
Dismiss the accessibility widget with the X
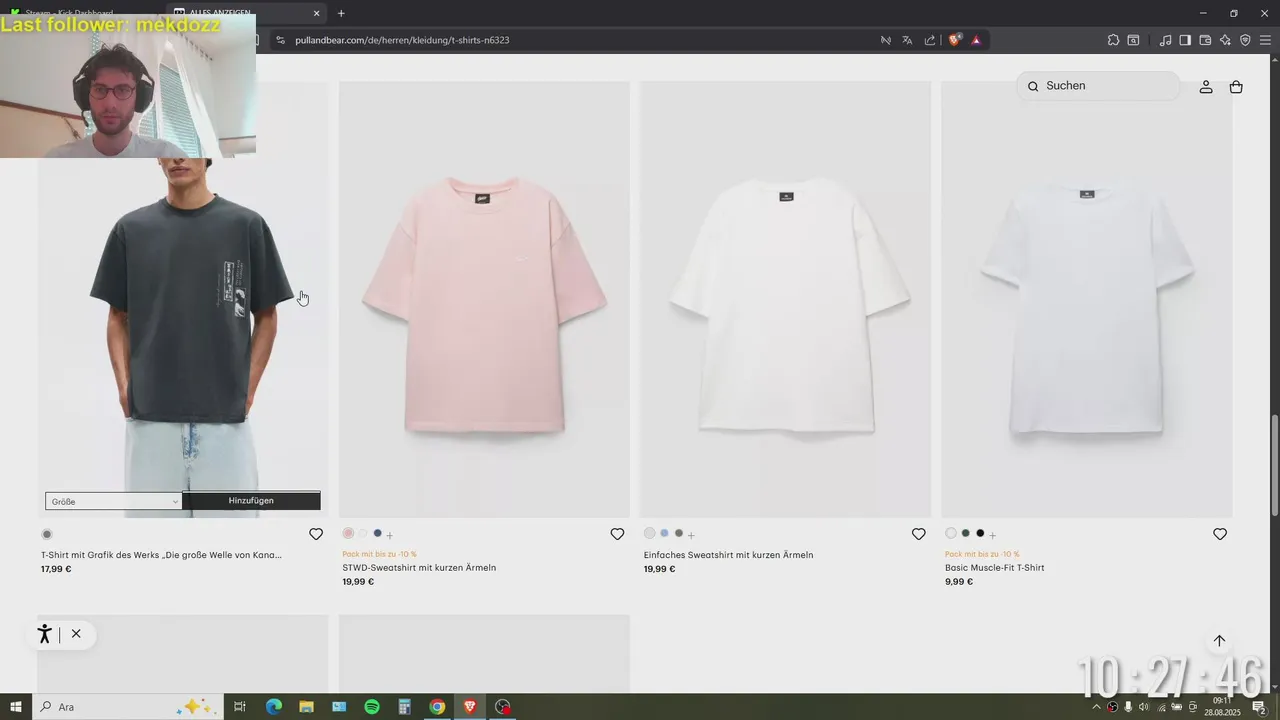(x=76, y=634)
